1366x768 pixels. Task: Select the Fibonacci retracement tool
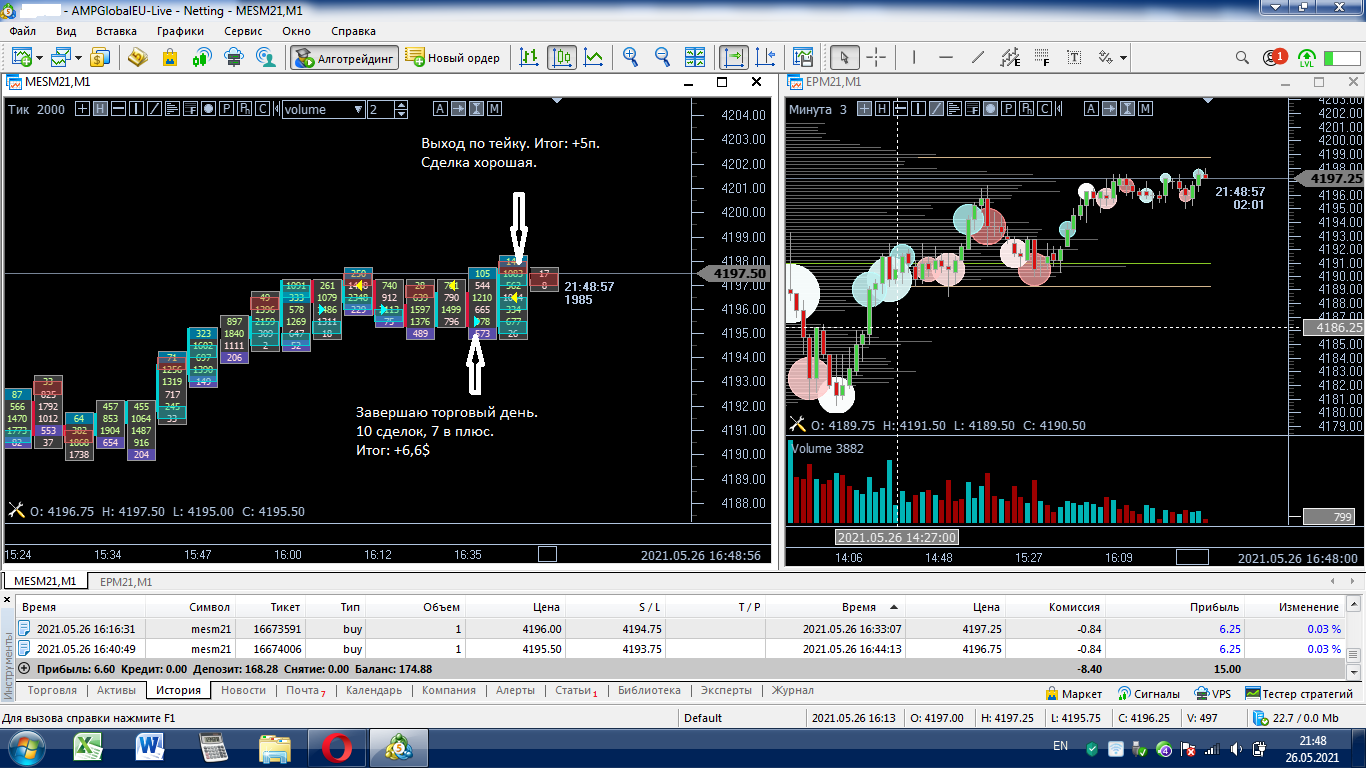click(1042, 57)
